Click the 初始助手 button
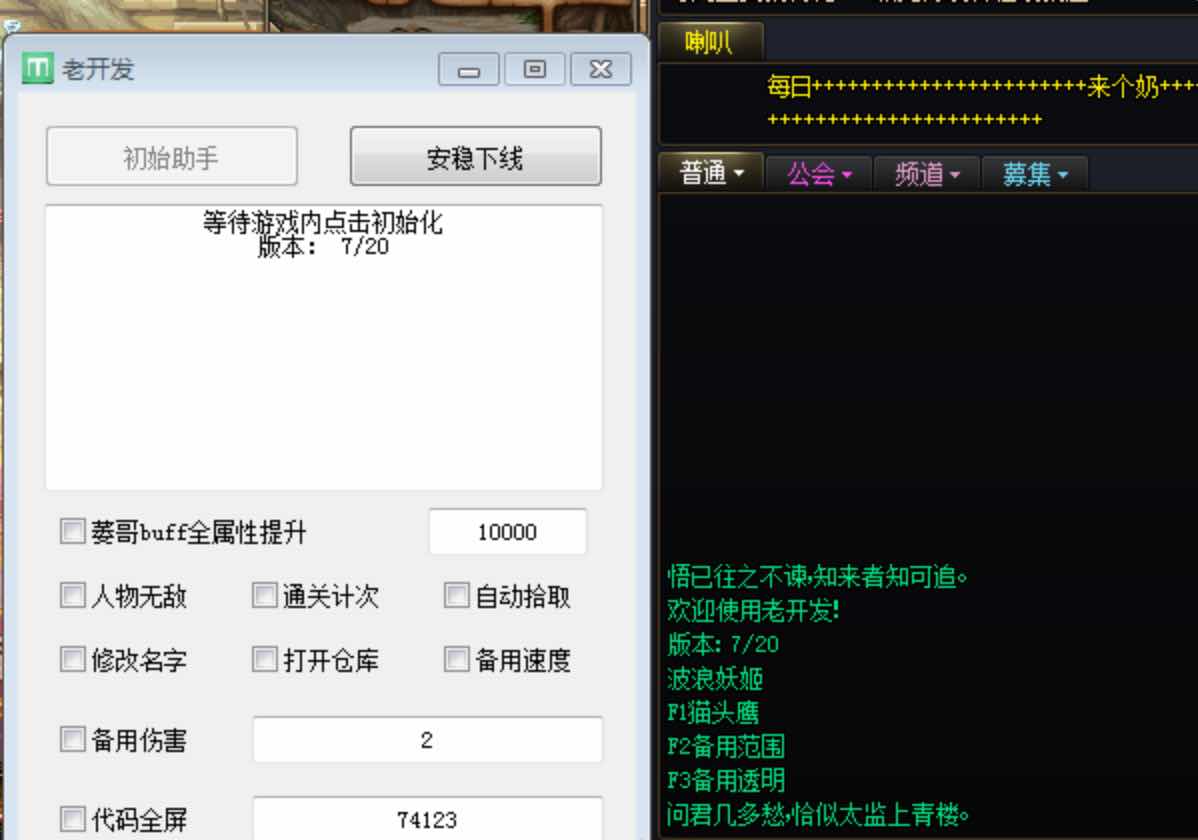The width and height of the screenshot is (1198, 840). [172, 157]
